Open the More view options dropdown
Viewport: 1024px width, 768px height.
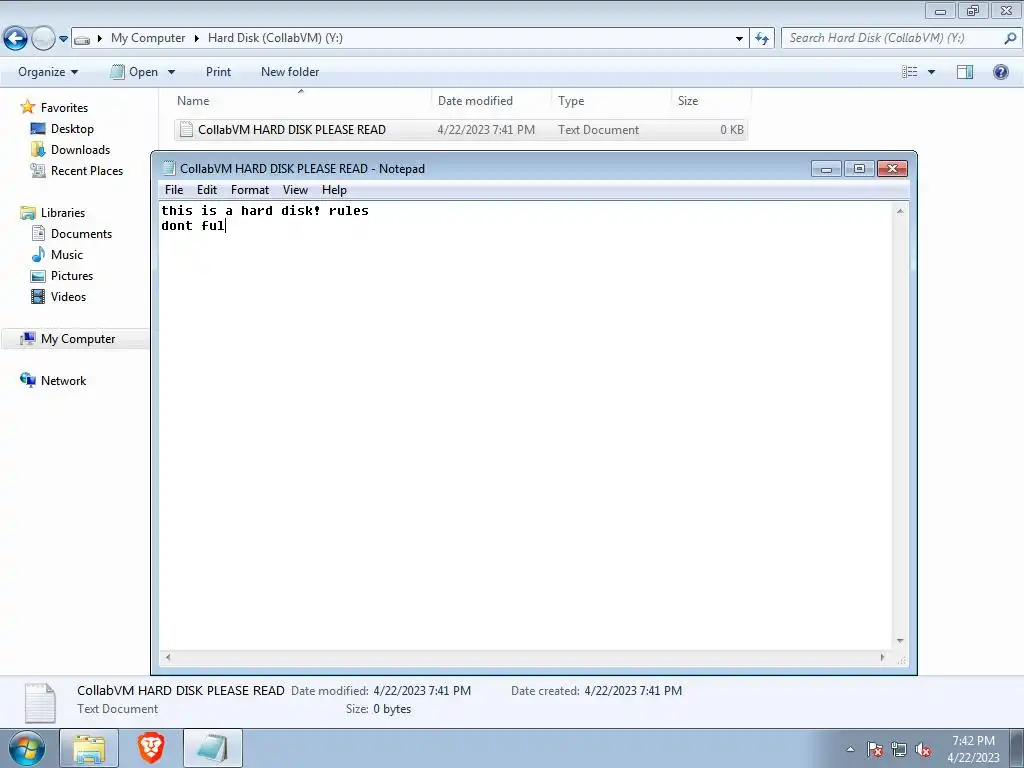(x=931, y=72)
